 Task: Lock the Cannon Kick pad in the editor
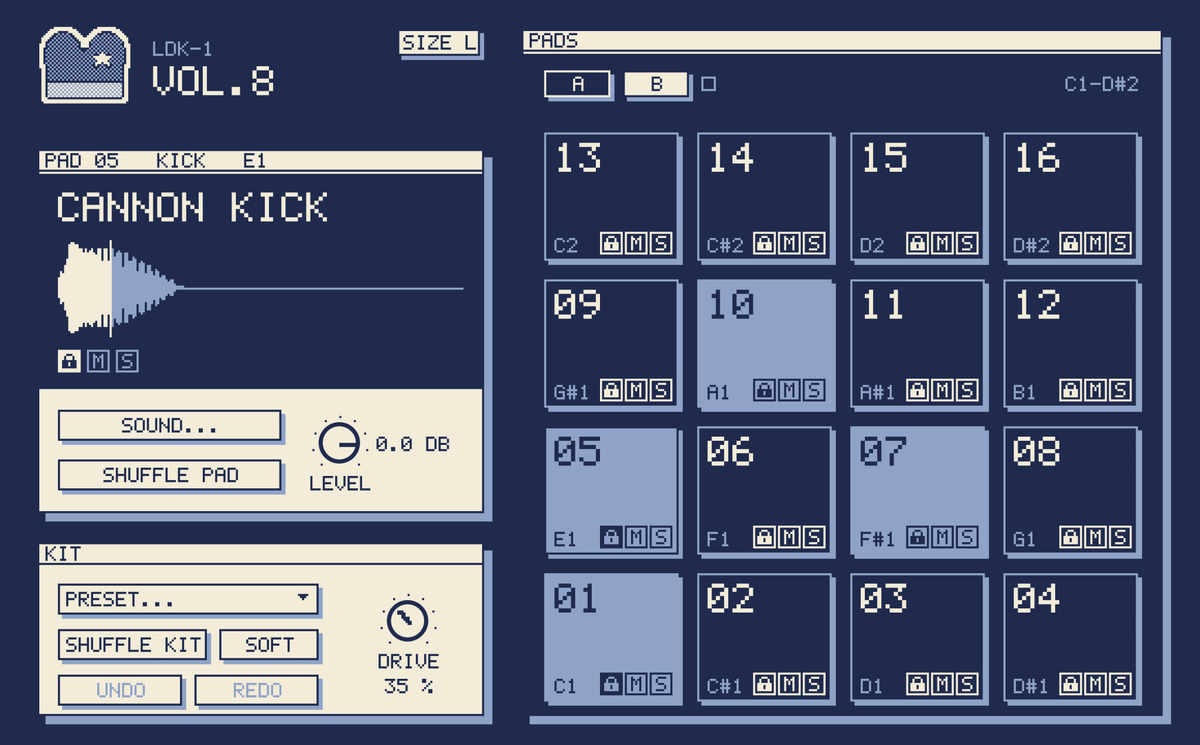pos(69,361)
